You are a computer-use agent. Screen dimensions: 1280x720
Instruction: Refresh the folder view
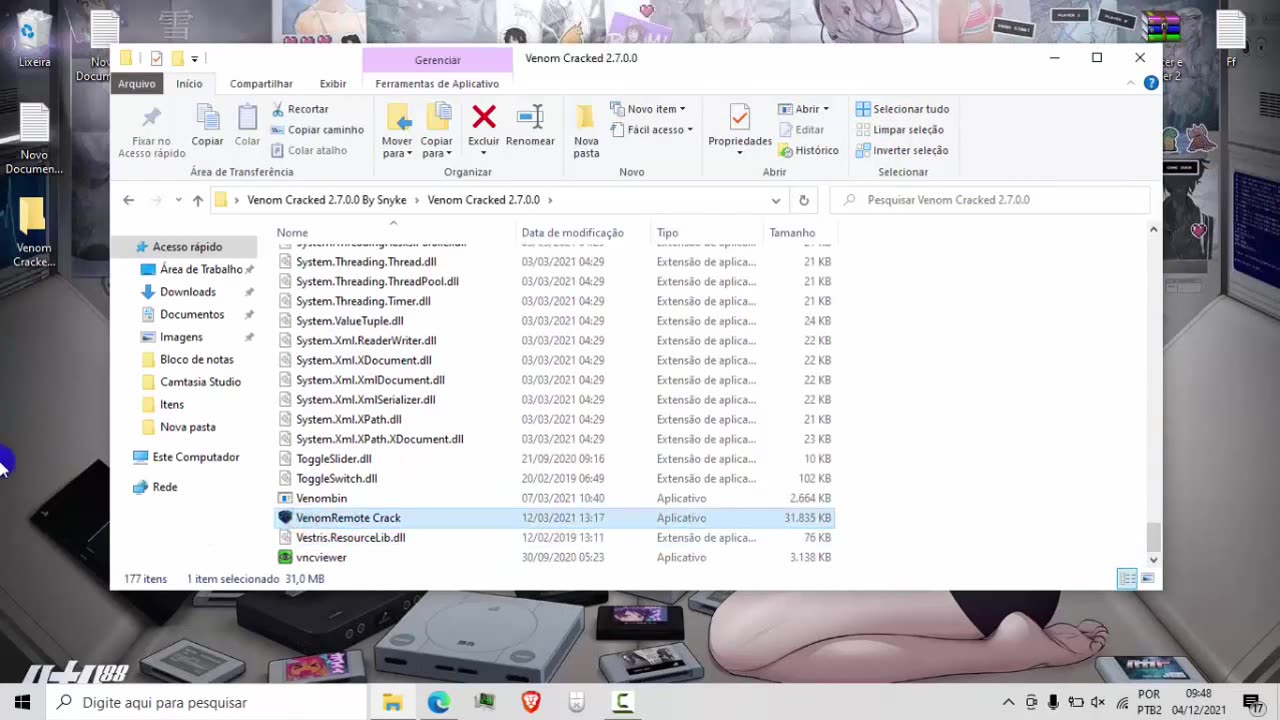pos(803,200)
